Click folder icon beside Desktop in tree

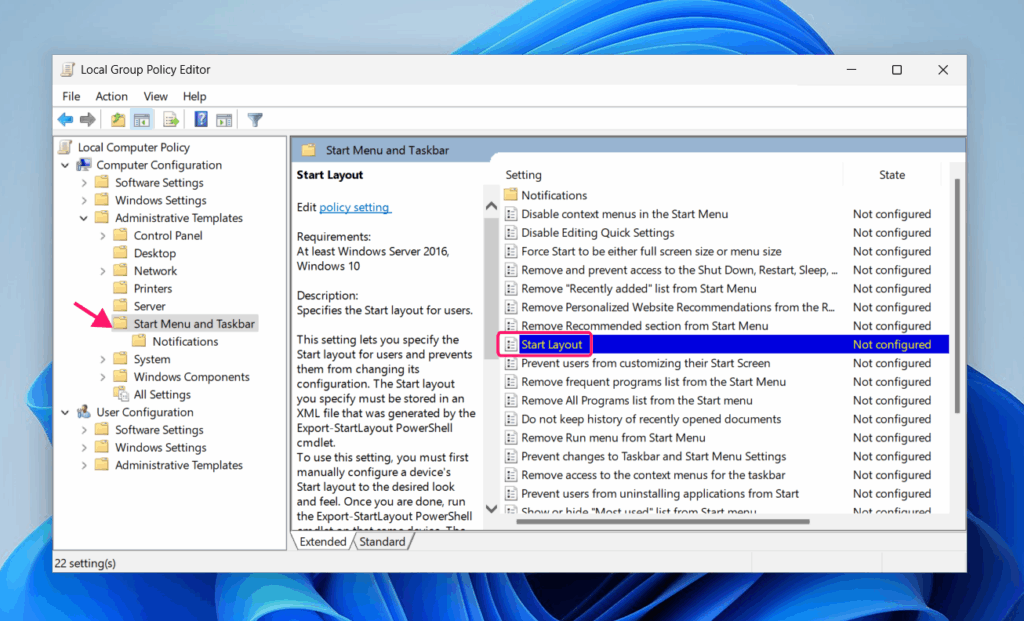(120, 253)
